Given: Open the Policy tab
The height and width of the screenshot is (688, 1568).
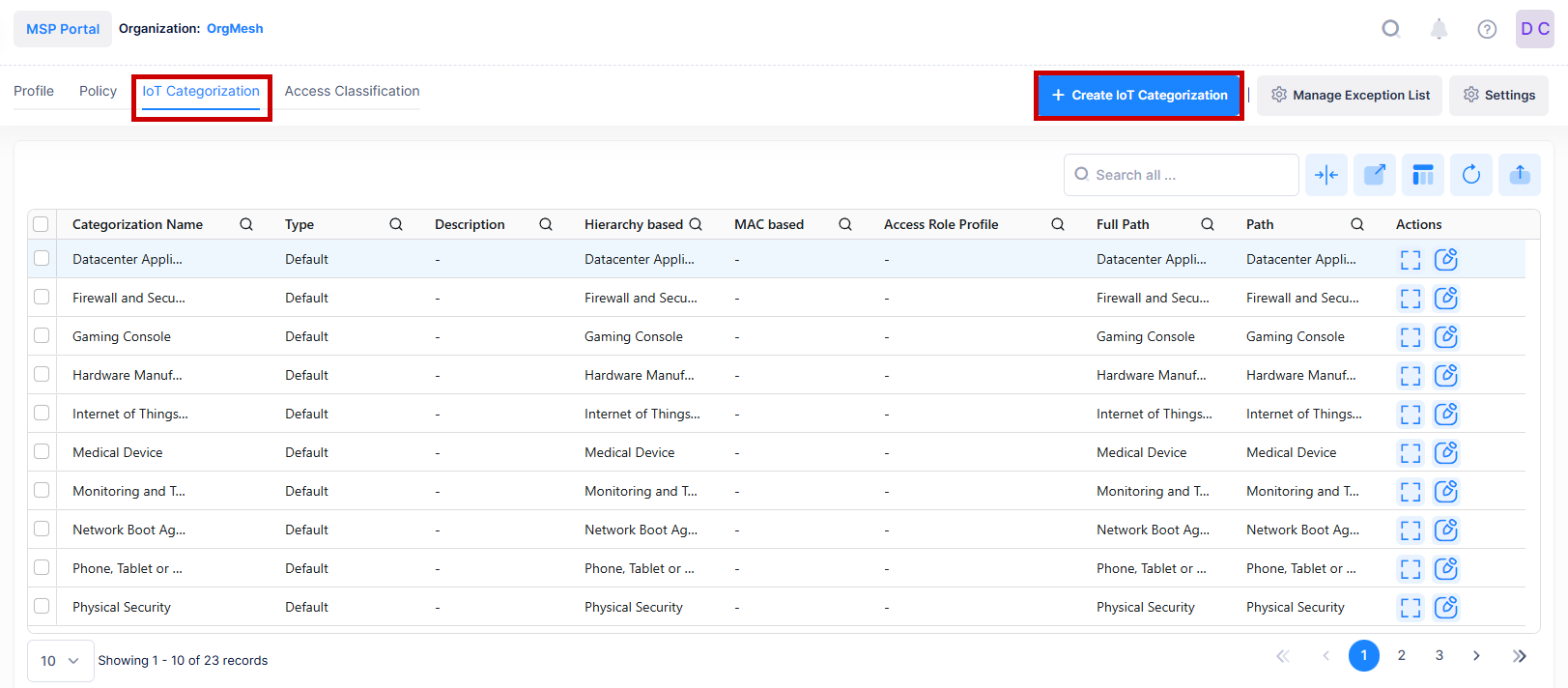Looking at the screenshot, I should [x=98, y=91].
